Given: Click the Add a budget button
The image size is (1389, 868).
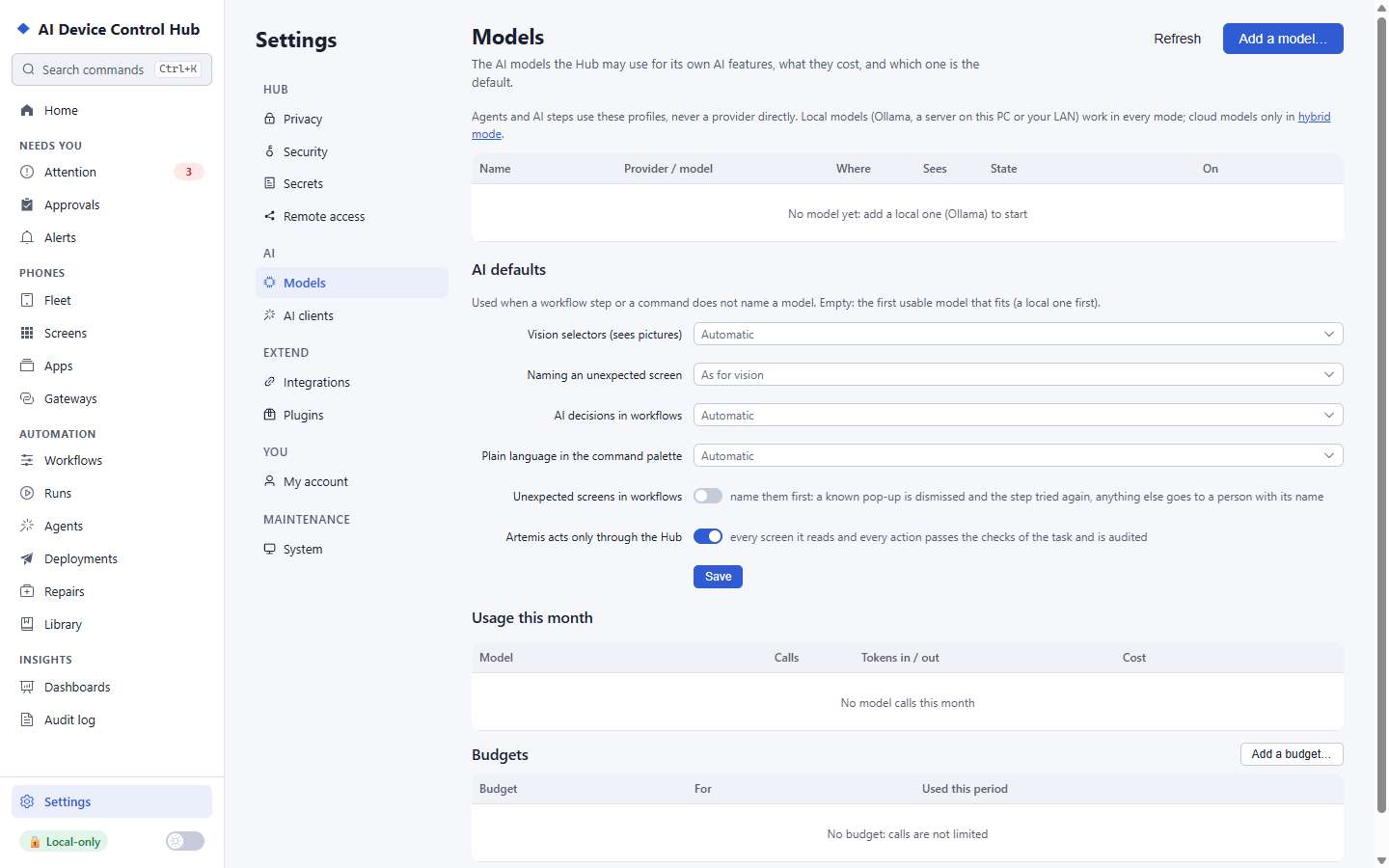Looking at the screenshot, I should coord(1292,754).
